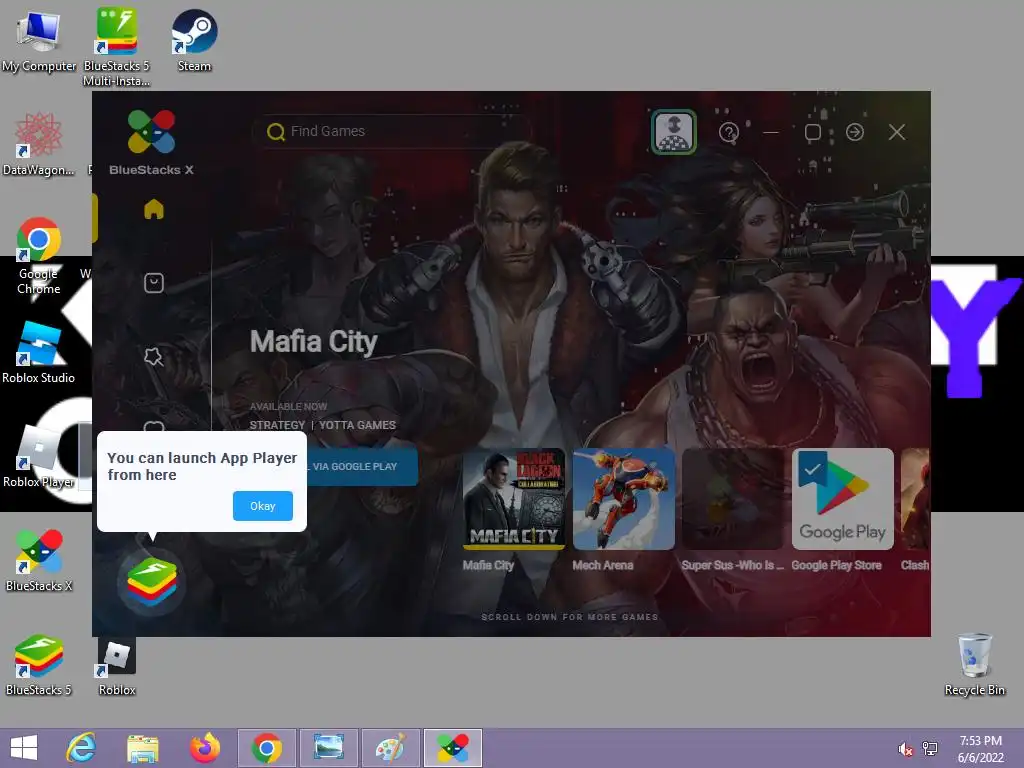Click the Mafia City title text

point(313,342)
